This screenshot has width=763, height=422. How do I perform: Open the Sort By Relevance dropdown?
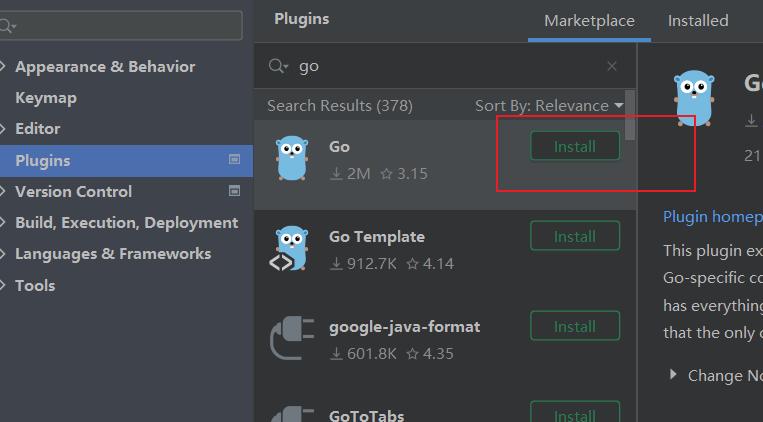click(x=549, y=106)
